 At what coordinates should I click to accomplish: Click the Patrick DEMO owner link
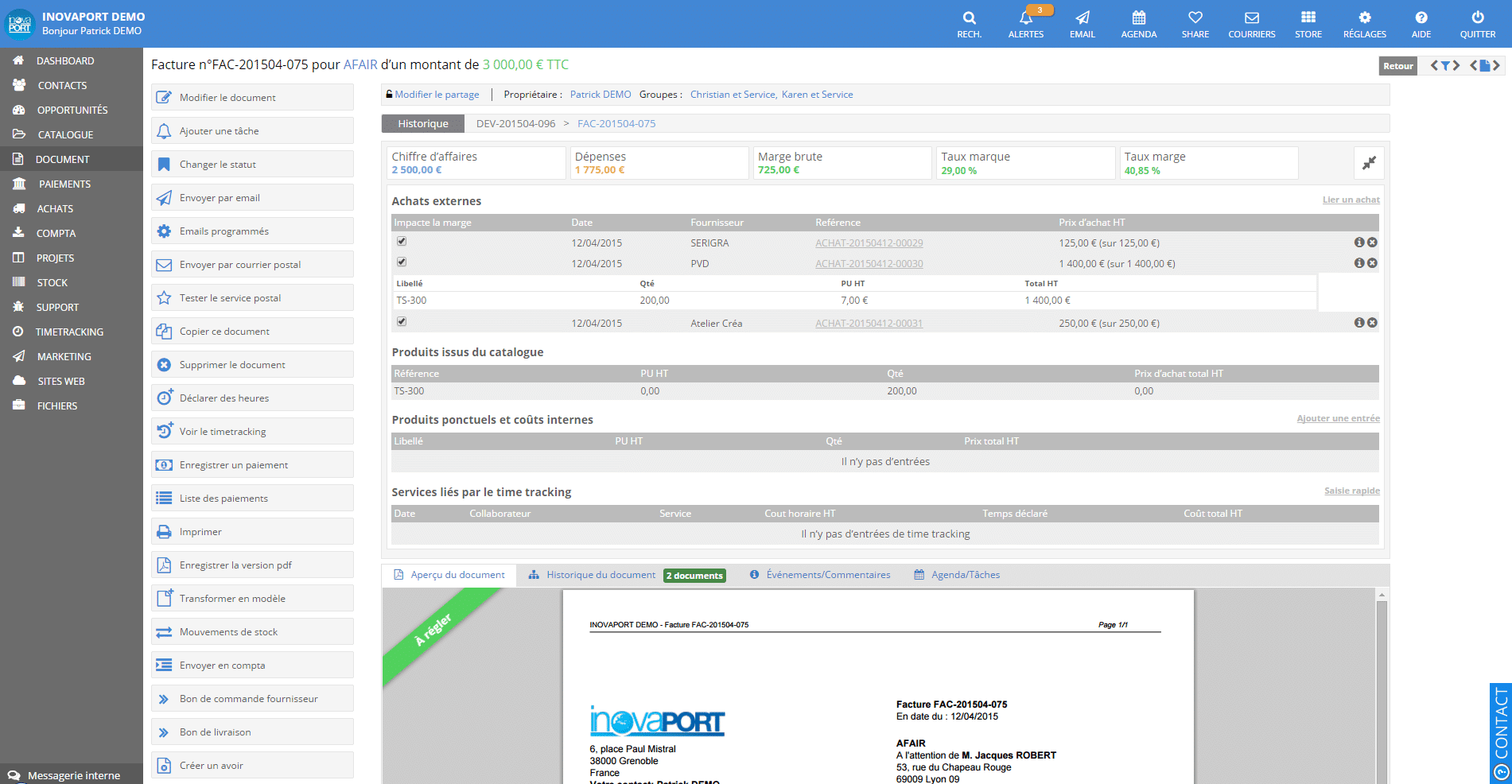click(x=601, y=94)
